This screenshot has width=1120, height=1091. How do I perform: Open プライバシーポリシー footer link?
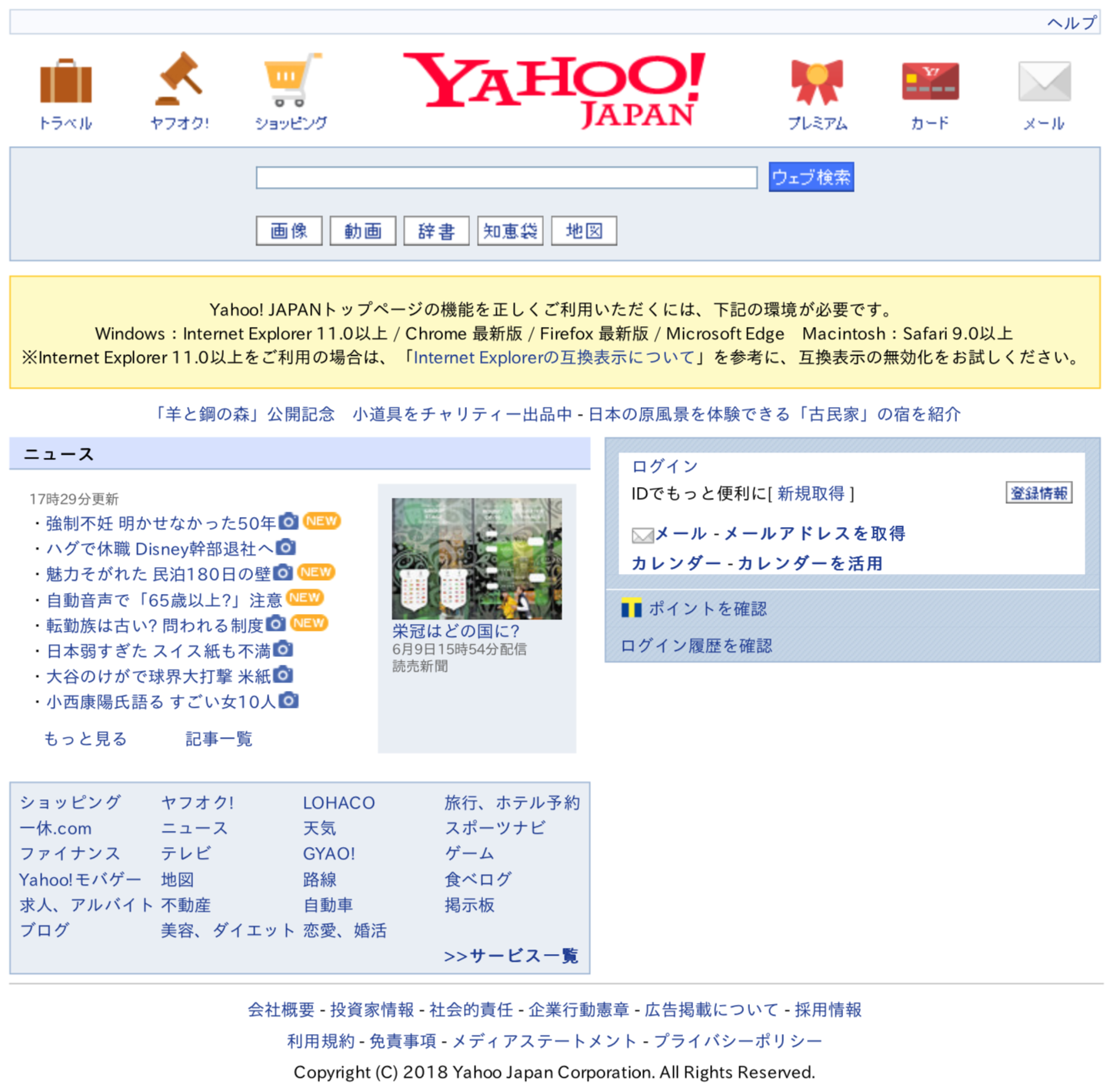(x=738, y=1041)
